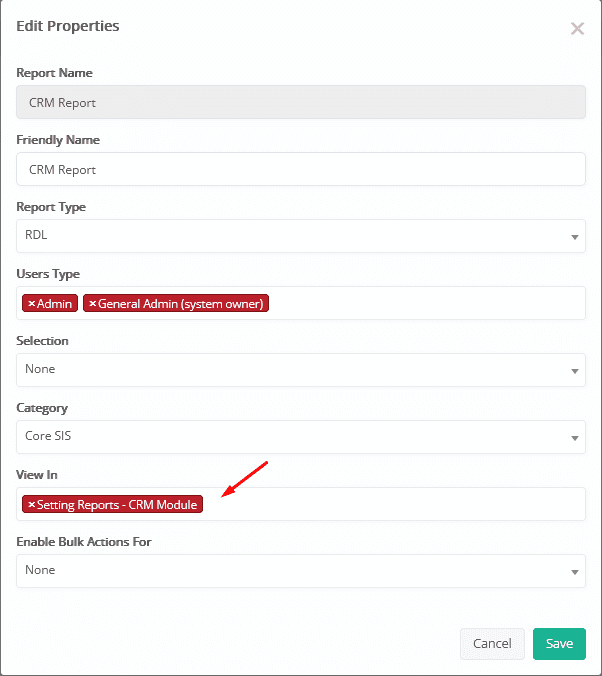Viewport: 602px width, 676px height.
Task: Close the Edit Properties dialog with X
Action: [x=577, y=29]
